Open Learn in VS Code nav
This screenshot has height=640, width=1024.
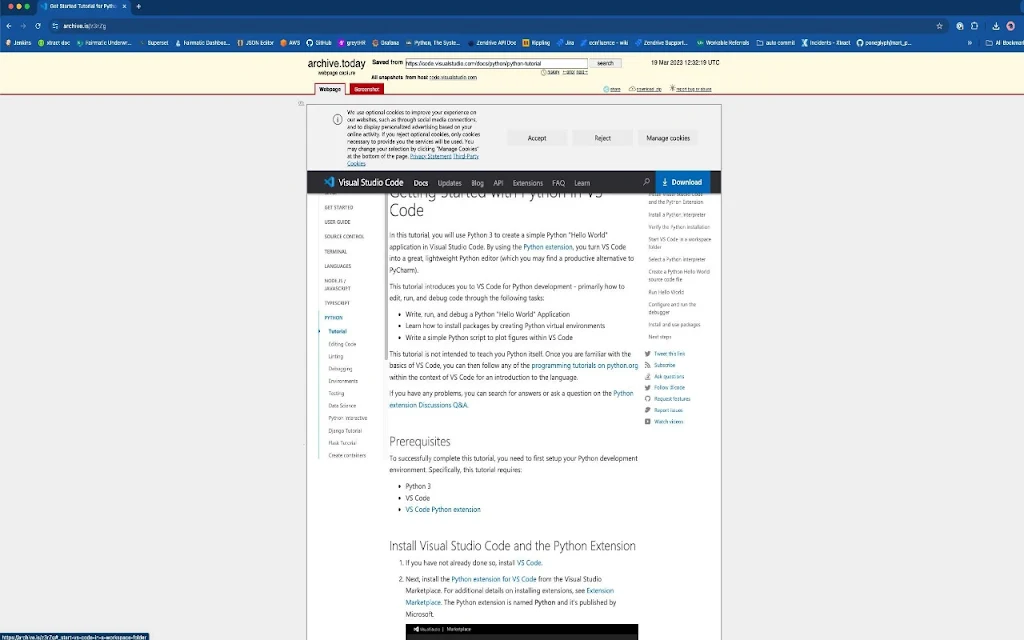click(582, 183)
